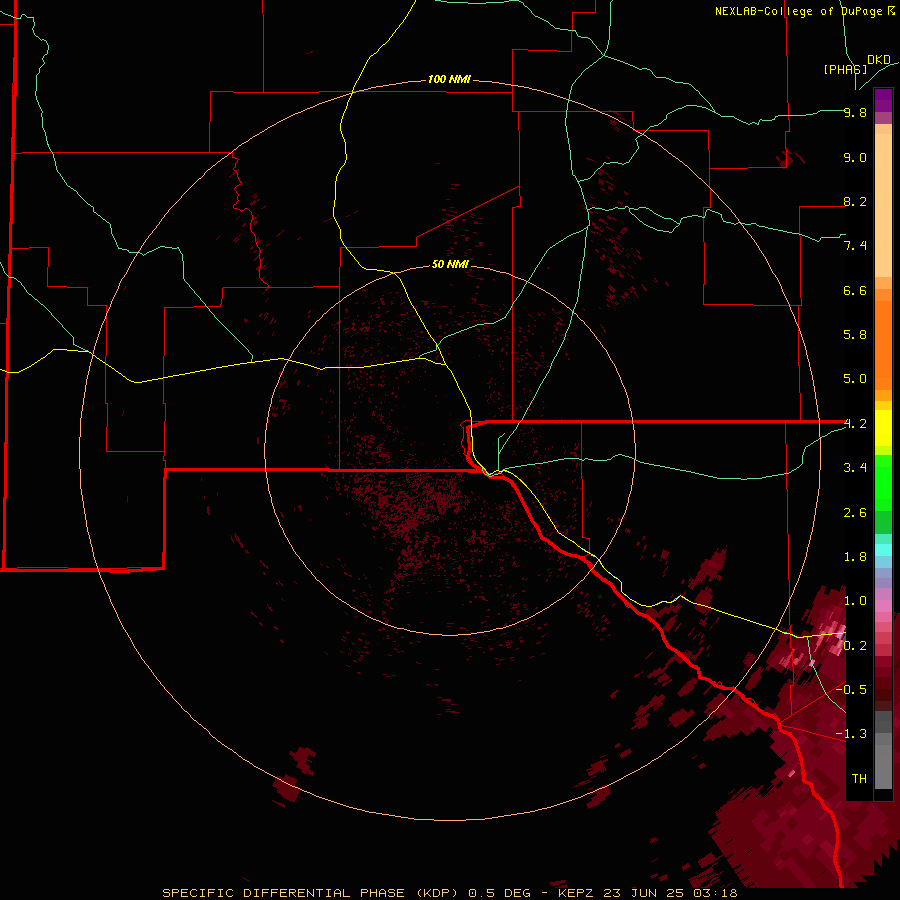
Task: Click the 4.2 value on the color scale
Action: [855, 424]
